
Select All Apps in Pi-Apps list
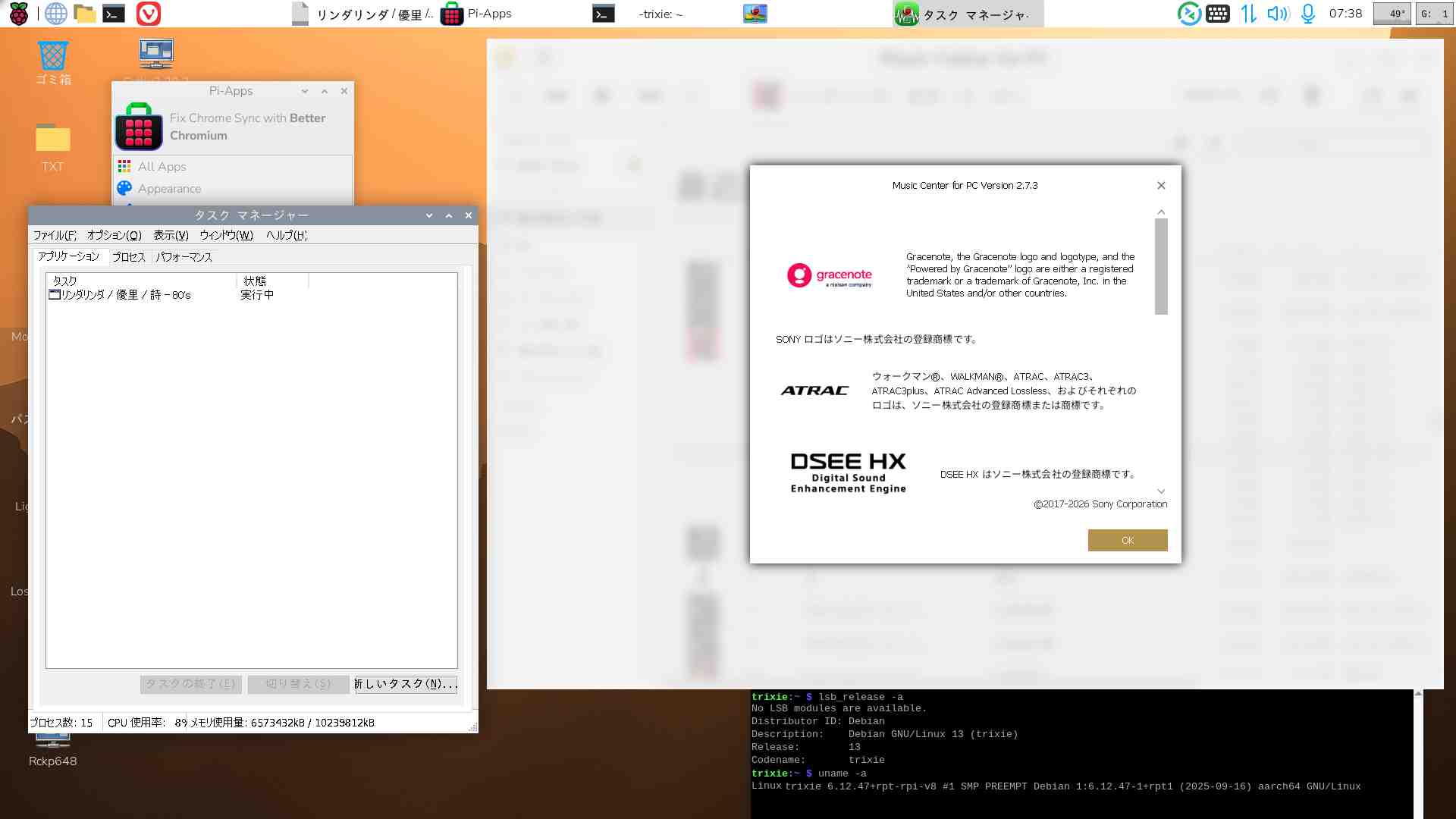pos(162,167)
